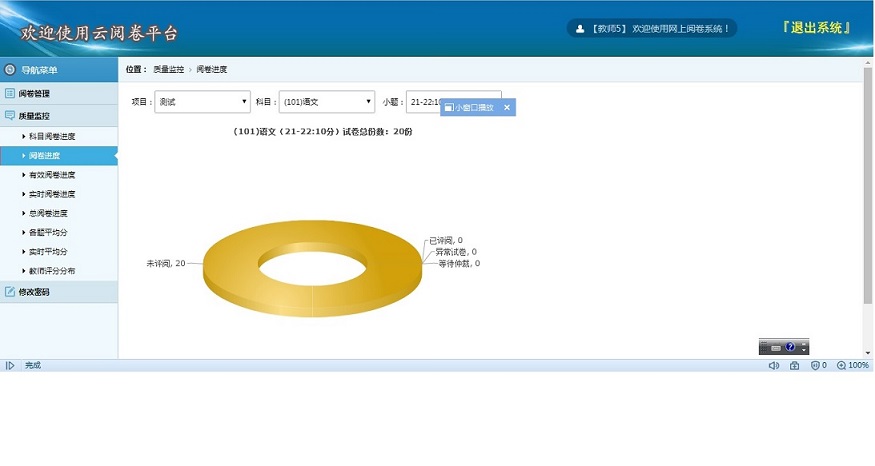Expand the 阅卷管理 menu section

(x=59, y=93)
